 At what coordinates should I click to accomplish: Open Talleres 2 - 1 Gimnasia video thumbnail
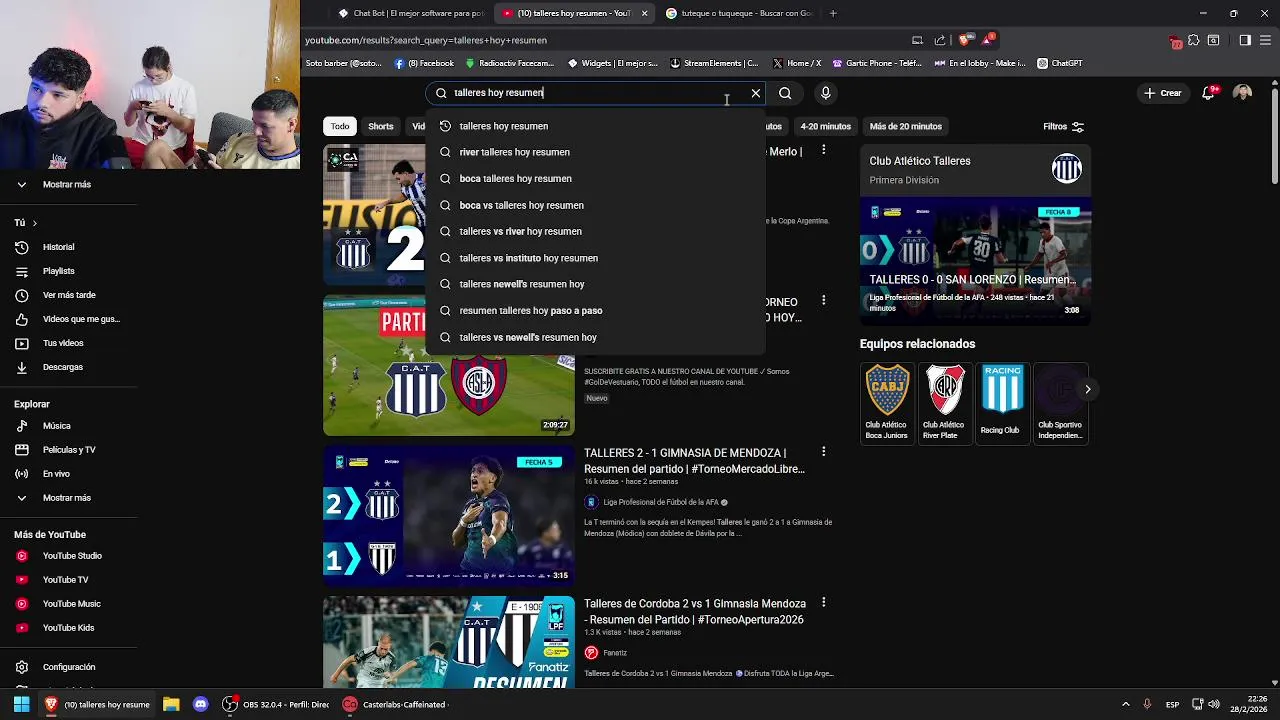tap(449, 515)
